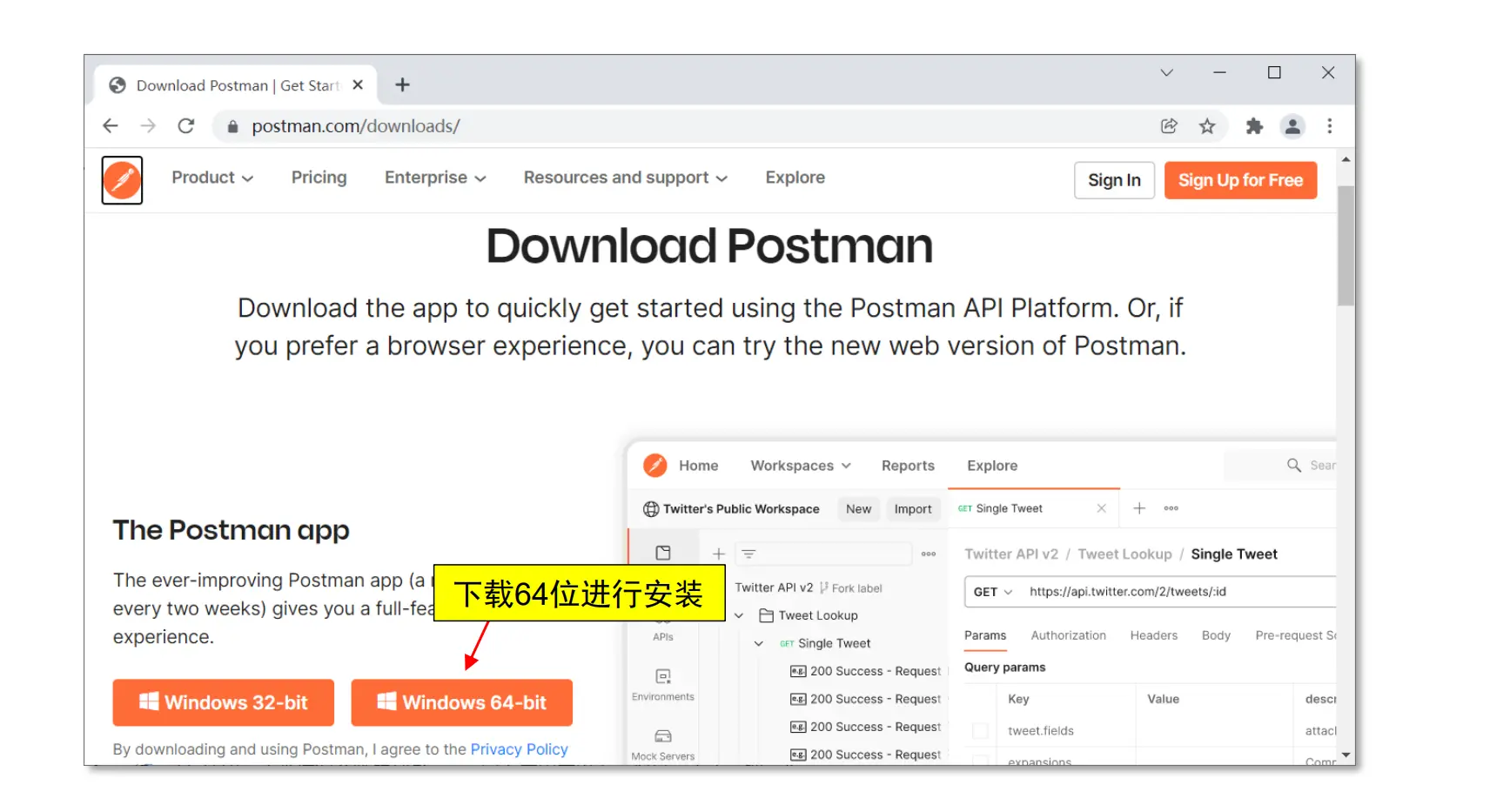Expand Resources and support menu
1490x812 pixels.
[x=625, y=178]
